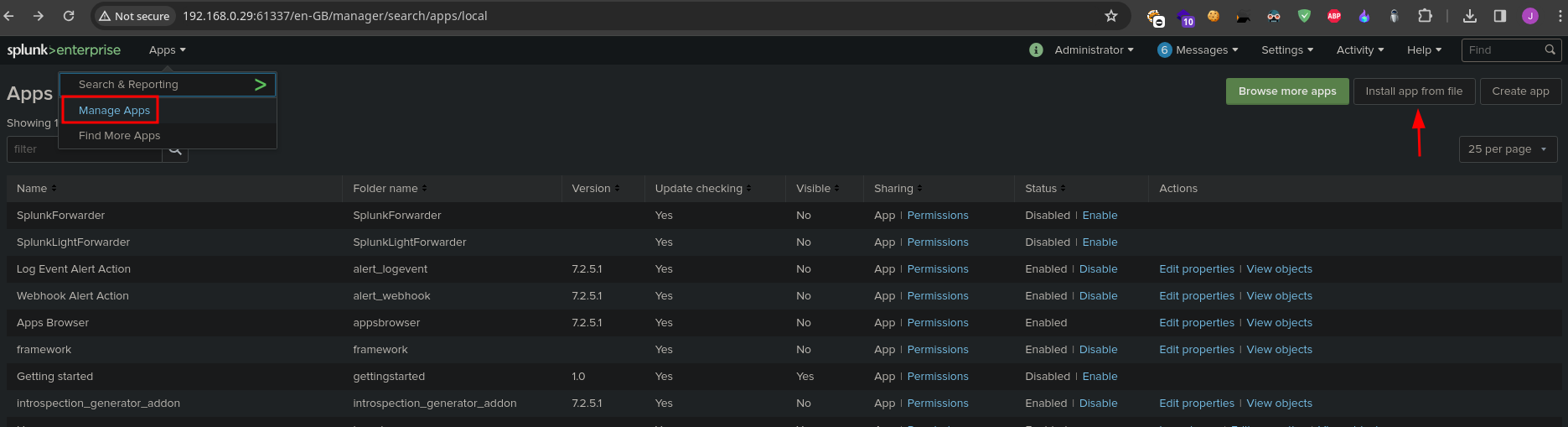Sort by the Version column

[595, 189]
